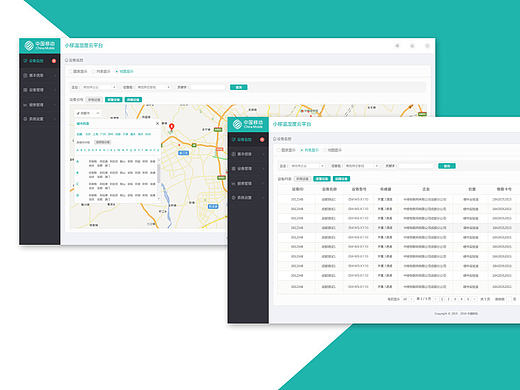Click the teal platform title in table window
The width and height of the screenshot is (520, 390).
point(292,124)
